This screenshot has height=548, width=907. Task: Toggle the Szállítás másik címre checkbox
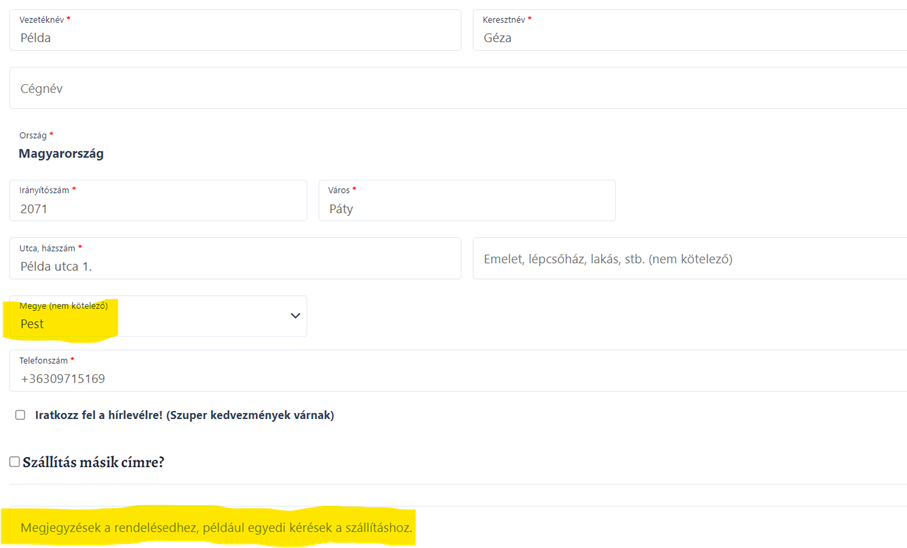pyautogui.click(x=14, y=462)
